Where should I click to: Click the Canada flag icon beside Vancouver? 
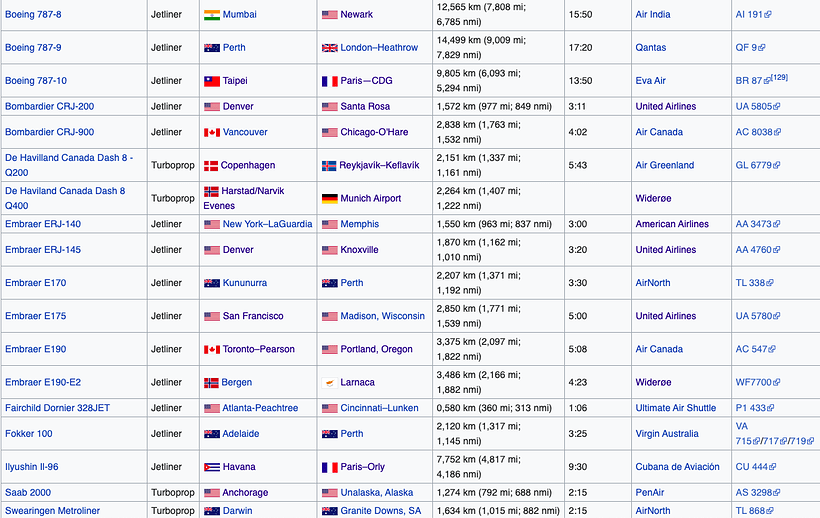[x=212, y=132]
